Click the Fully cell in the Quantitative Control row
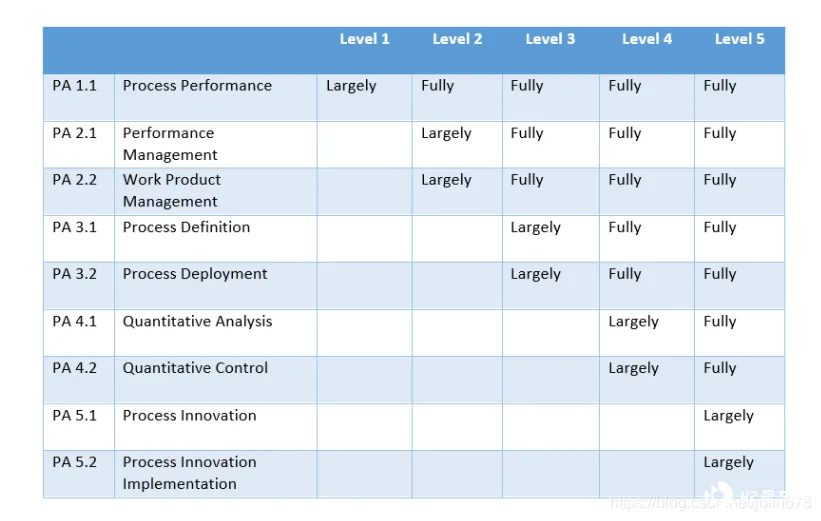Viewport: 821px width, 521px height. (719, 368)
